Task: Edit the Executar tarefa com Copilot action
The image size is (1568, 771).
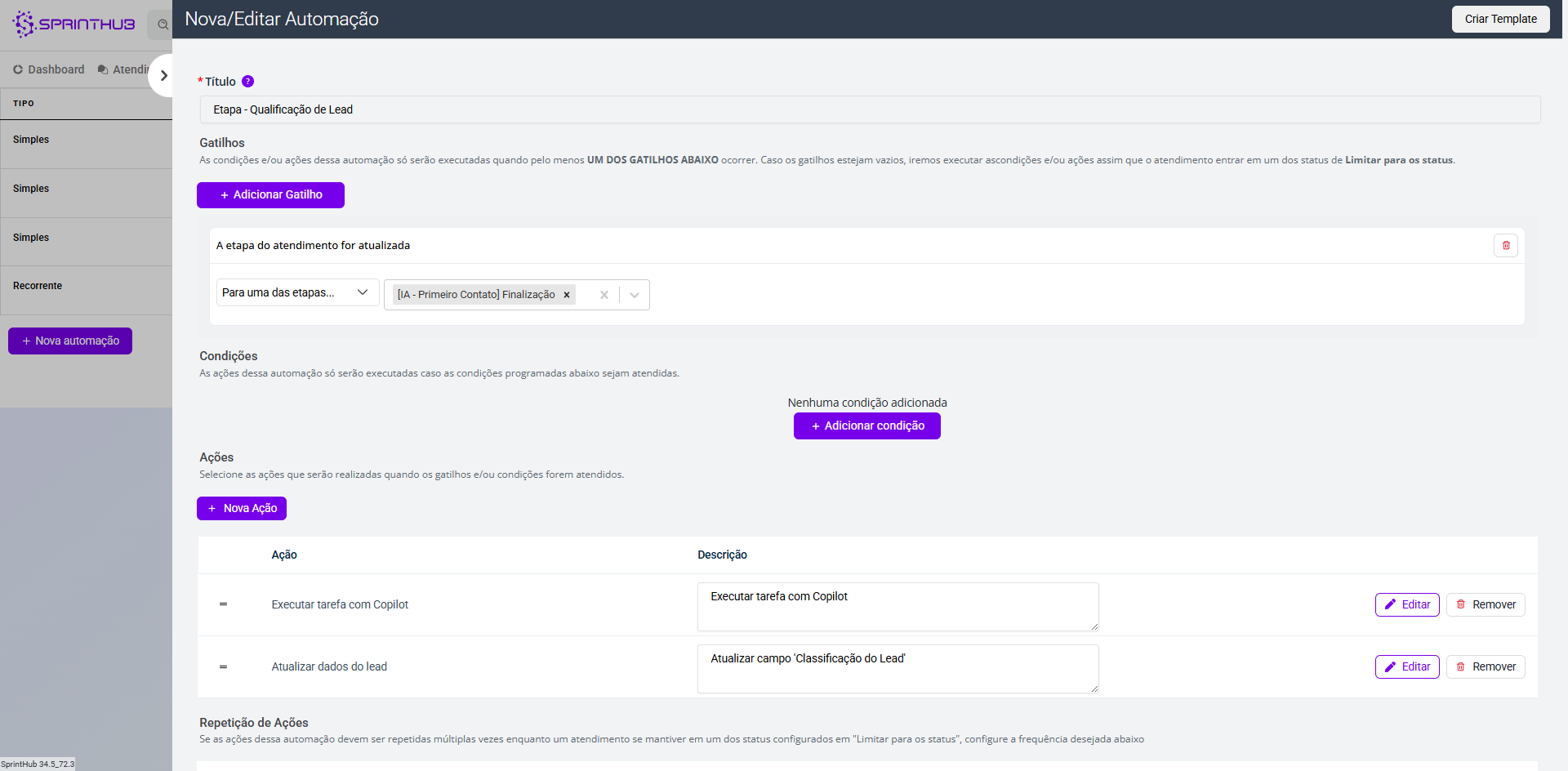Action: point(1406,605)
